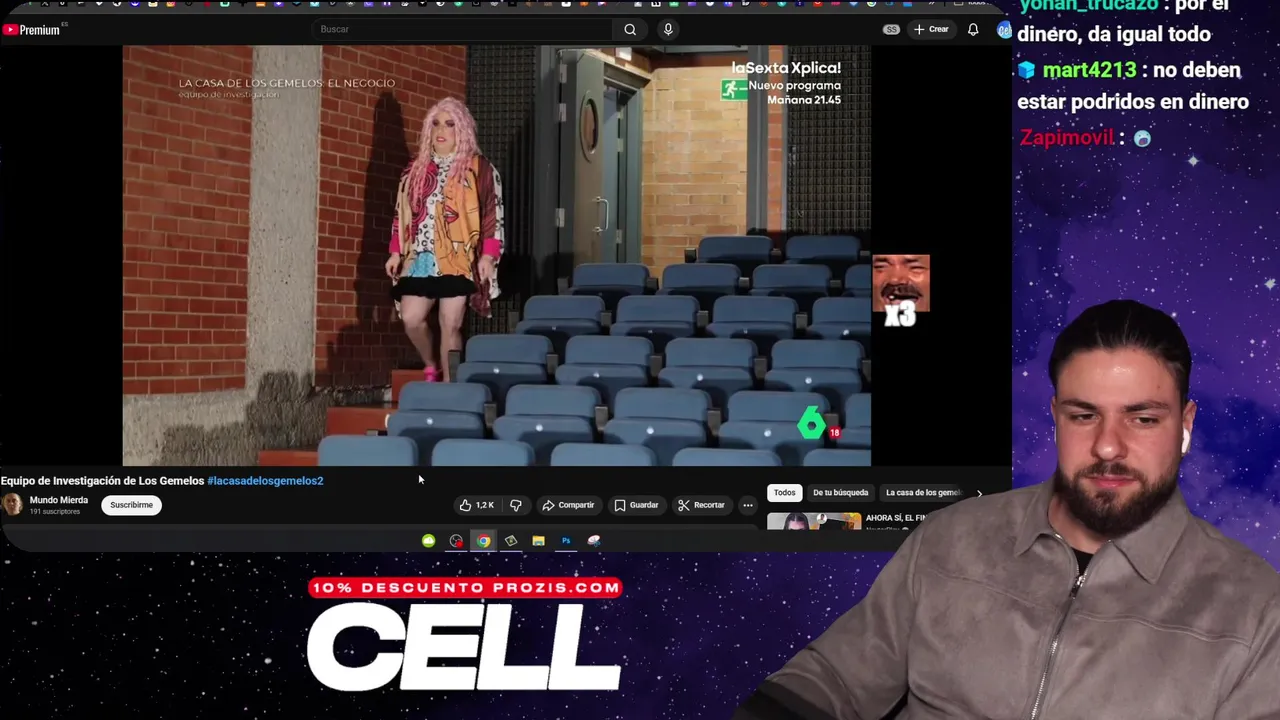Open the green app icon in the taskbar
This screenshot has width=1280, height=720.
coord(429,541)
